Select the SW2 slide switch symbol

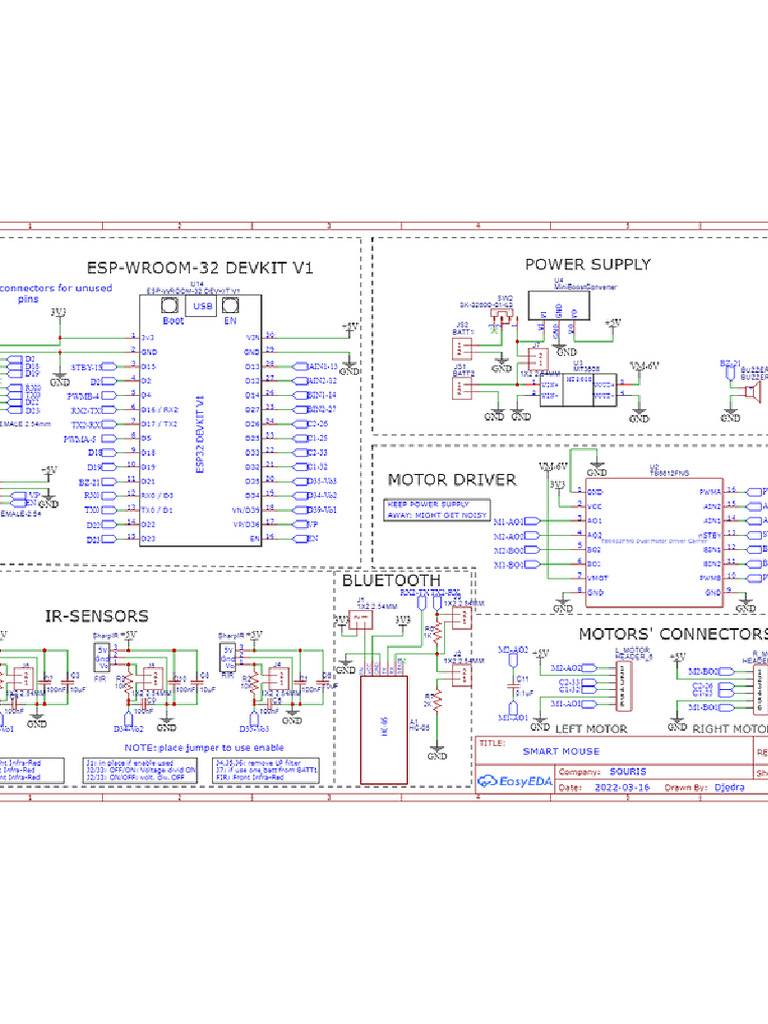(x=502, y=316)
